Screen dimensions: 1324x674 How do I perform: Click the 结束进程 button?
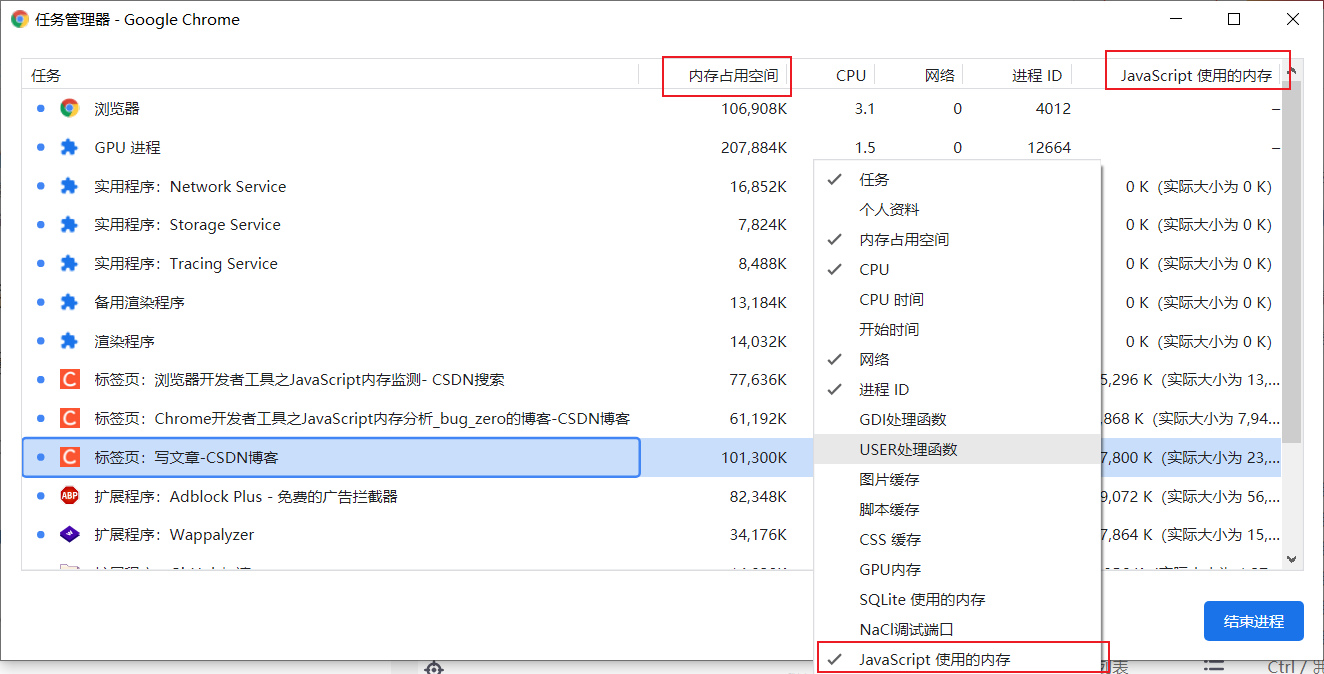[1253, 621]
